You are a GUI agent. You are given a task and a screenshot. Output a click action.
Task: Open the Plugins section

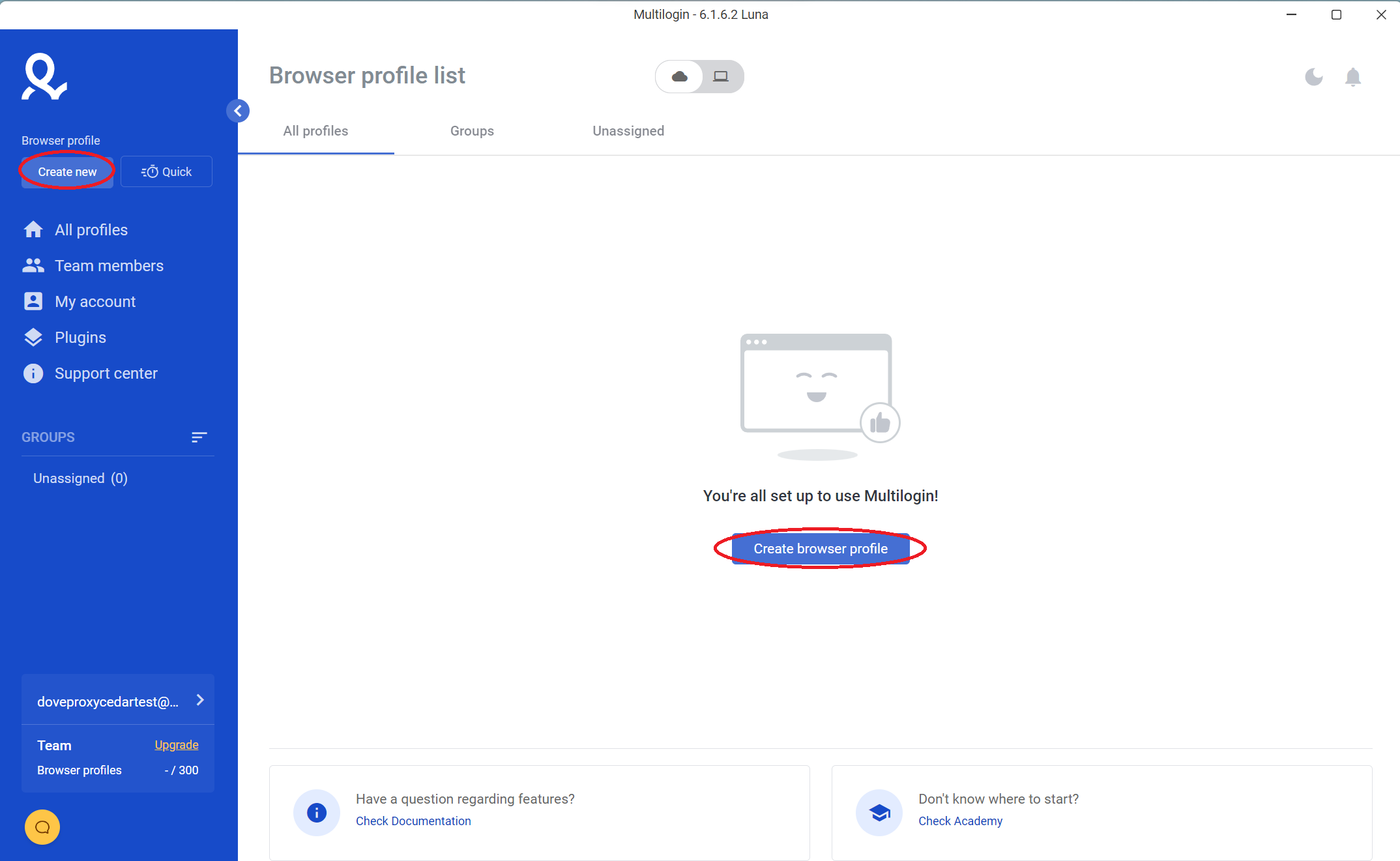(80, 337)
